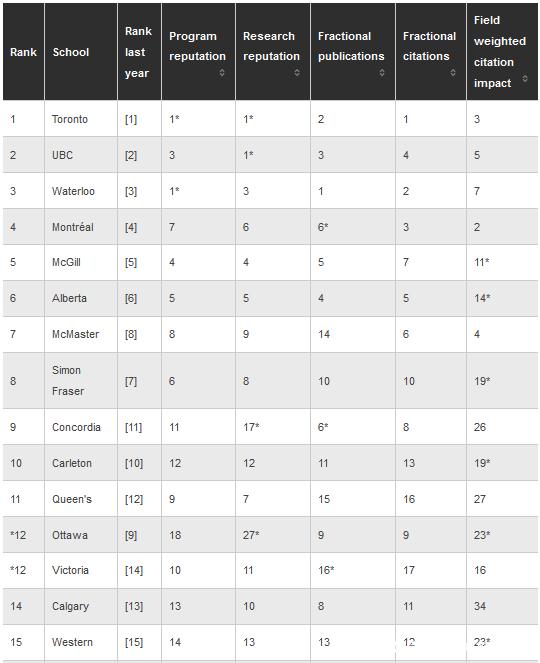Select Calgary's citation impact value 34
The width and height of the screenshot is (540, 663).
(480, 606)
